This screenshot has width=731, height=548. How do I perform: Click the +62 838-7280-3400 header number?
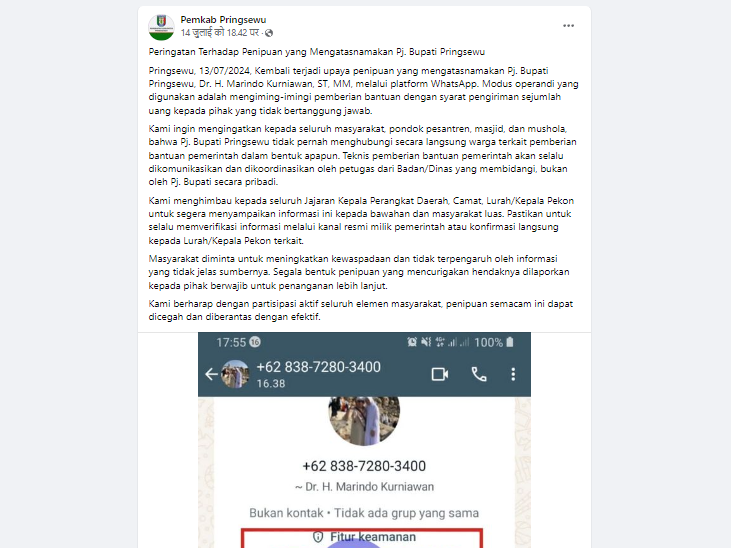[x=318, y=367]
